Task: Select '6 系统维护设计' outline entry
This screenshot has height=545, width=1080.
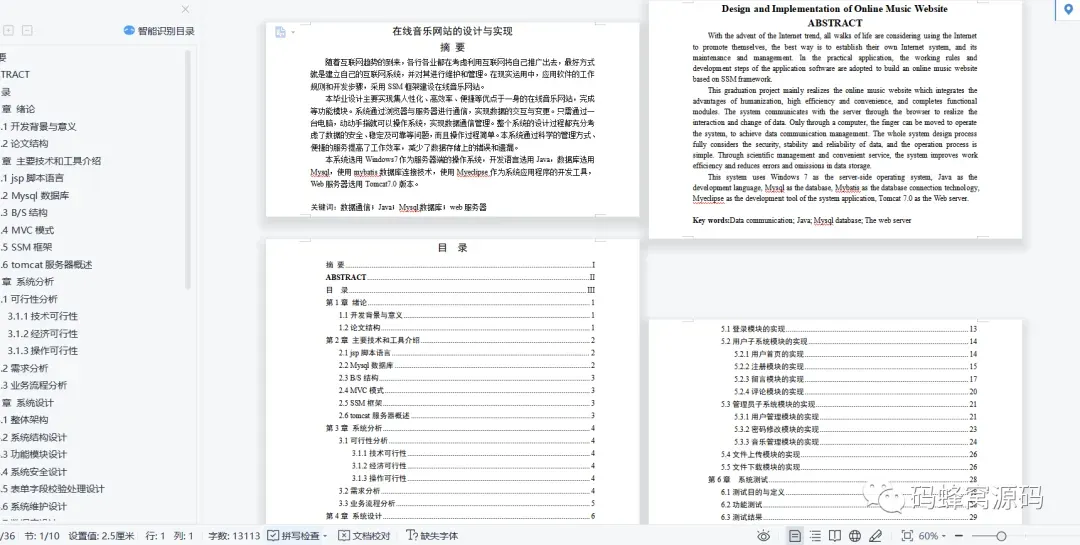Action: [x=34, y=506]
